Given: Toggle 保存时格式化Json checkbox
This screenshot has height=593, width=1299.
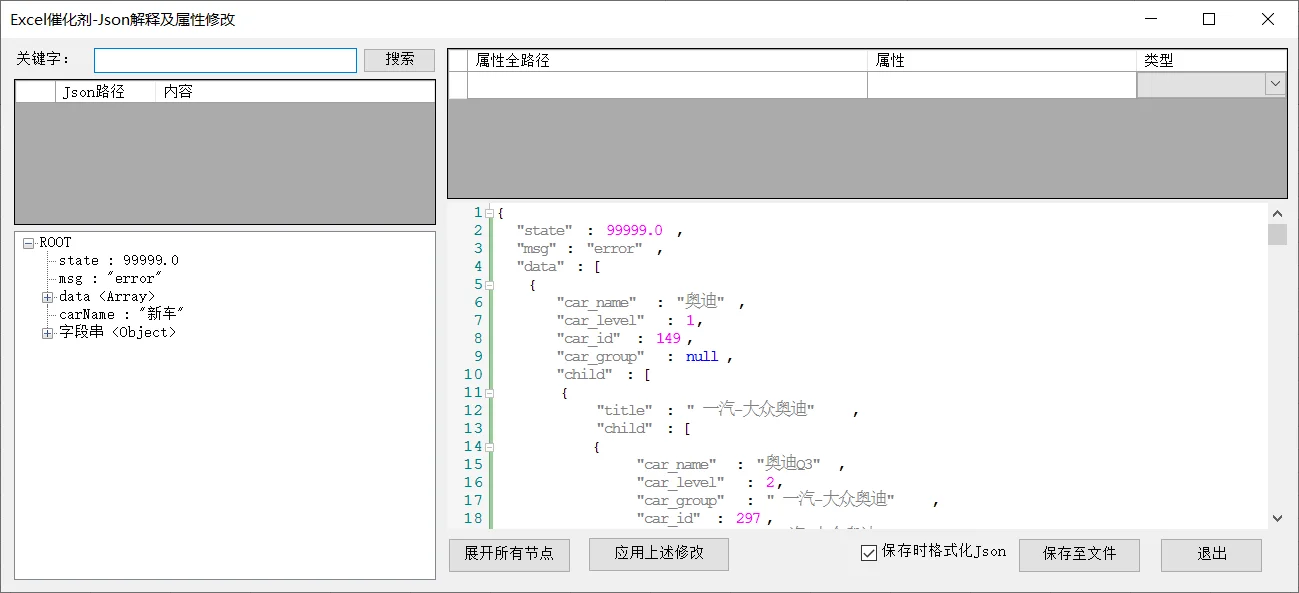Looking at the screenshot, I should [x=869, y=552].
